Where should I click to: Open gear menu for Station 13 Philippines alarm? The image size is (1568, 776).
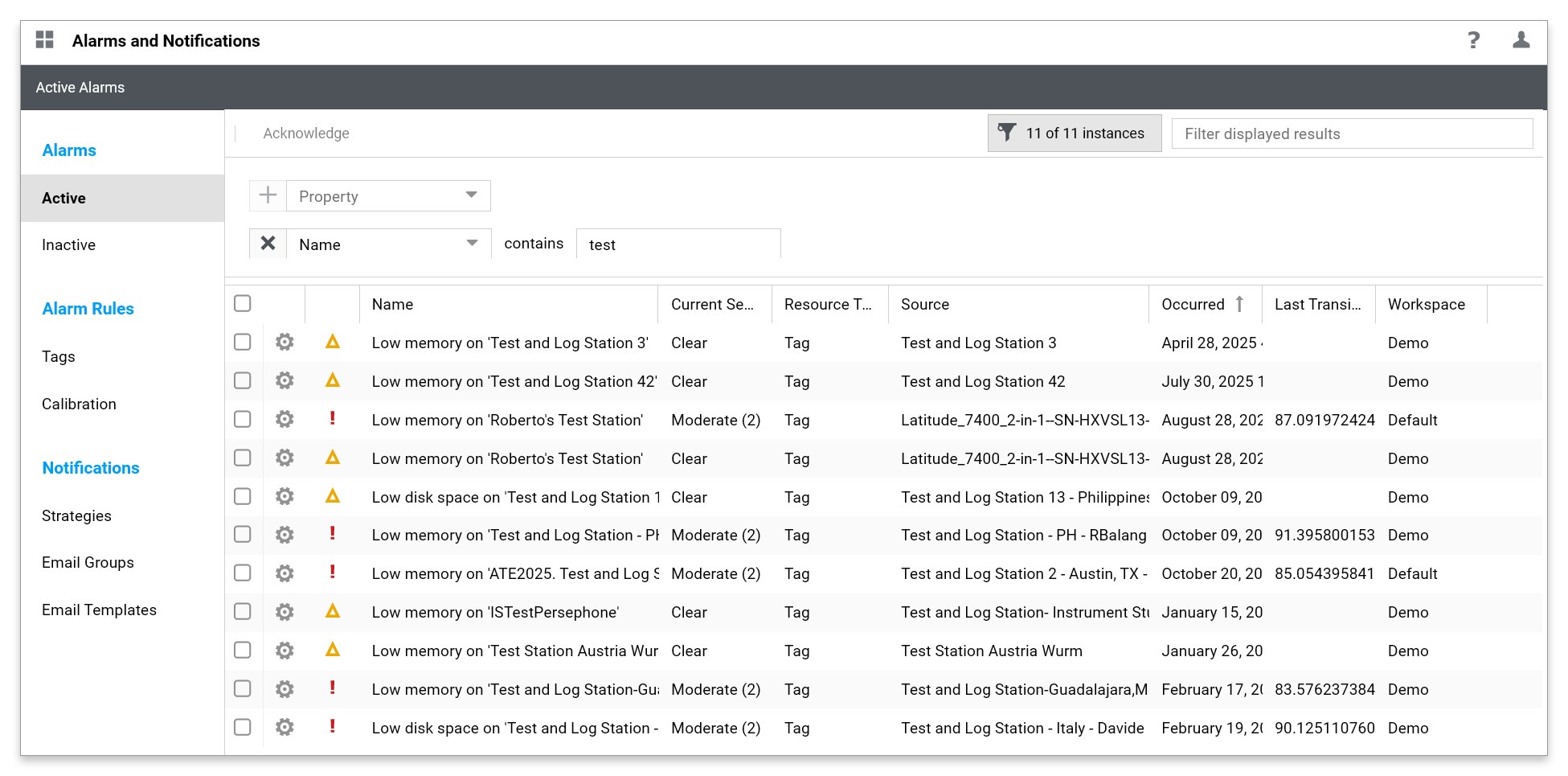pos(285,497)
